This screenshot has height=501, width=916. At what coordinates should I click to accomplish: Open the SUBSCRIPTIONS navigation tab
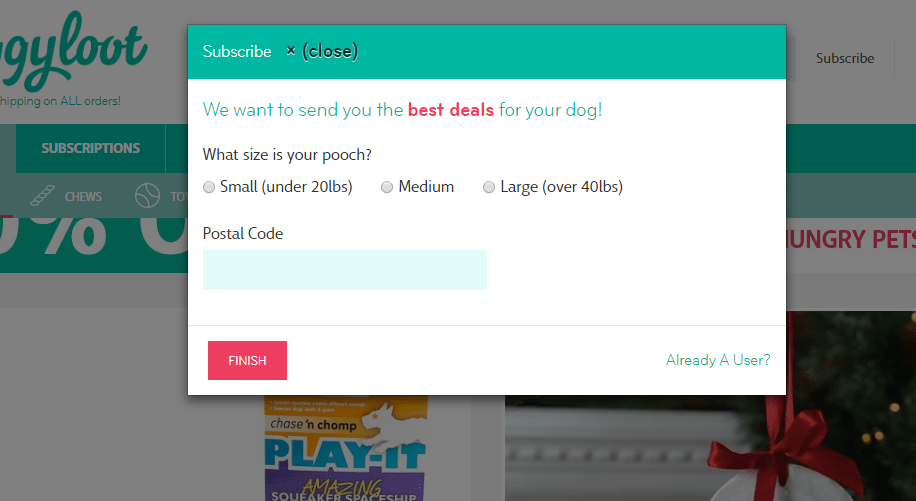(x=91, y=148)
